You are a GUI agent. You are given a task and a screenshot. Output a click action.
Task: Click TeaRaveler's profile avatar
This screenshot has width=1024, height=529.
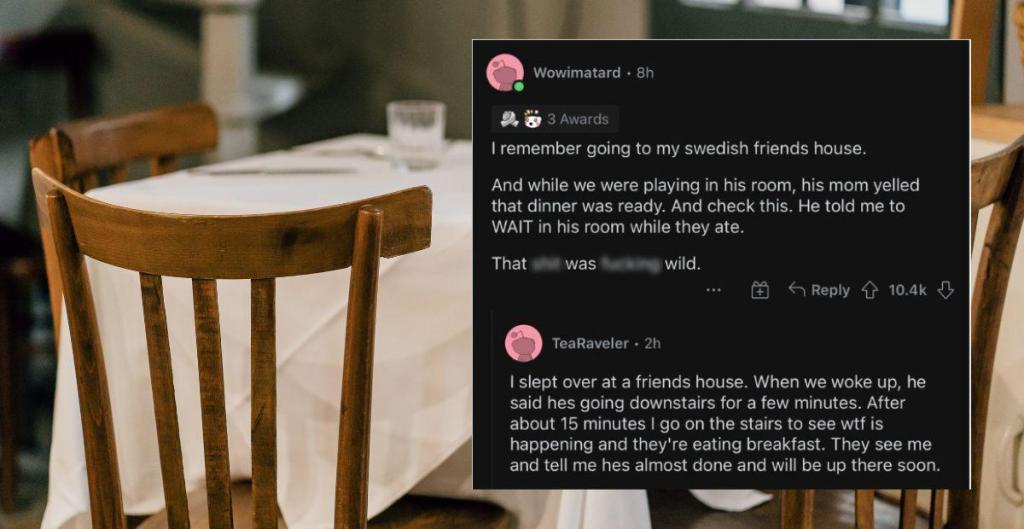[524, 343]
